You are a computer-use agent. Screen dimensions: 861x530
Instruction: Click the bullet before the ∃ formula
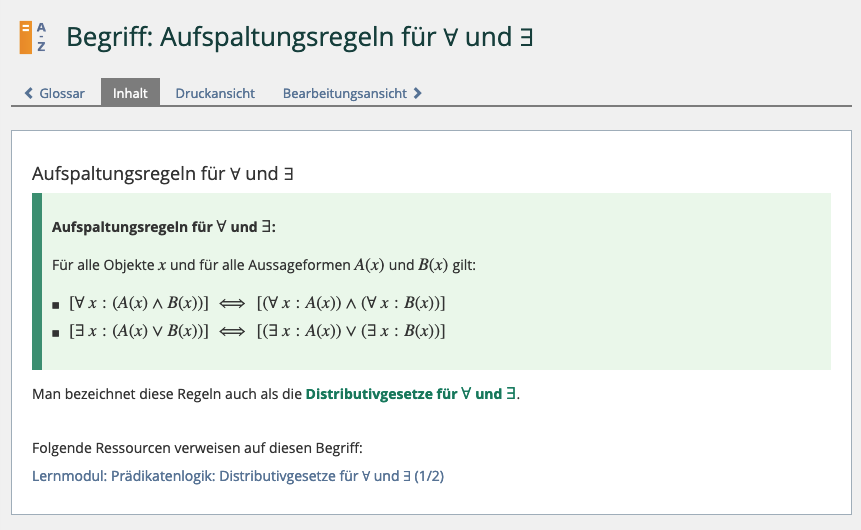pyautogui.click(x=56, y=332)
